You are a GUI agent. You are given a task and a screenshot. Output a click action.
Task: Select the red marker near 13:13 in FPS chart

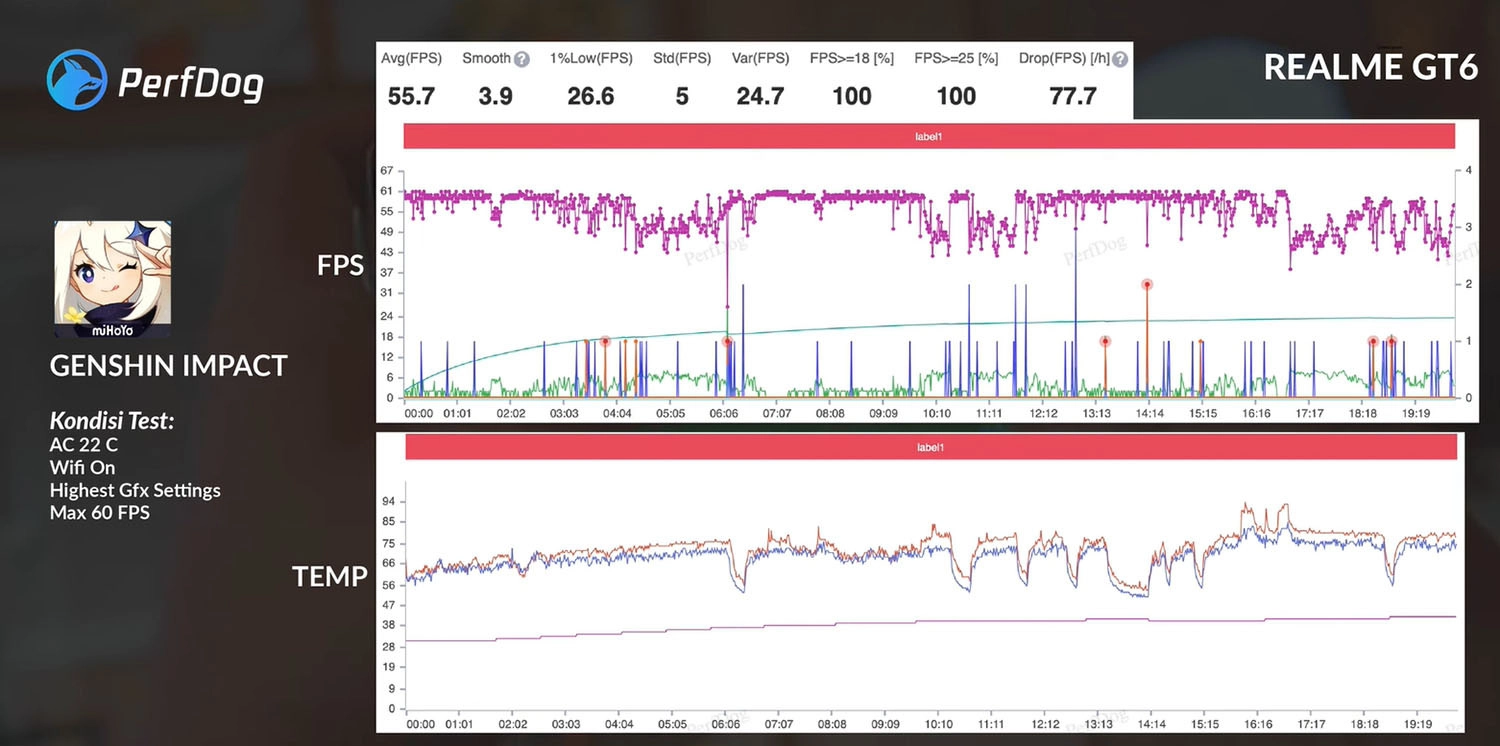pos(1105,341)
